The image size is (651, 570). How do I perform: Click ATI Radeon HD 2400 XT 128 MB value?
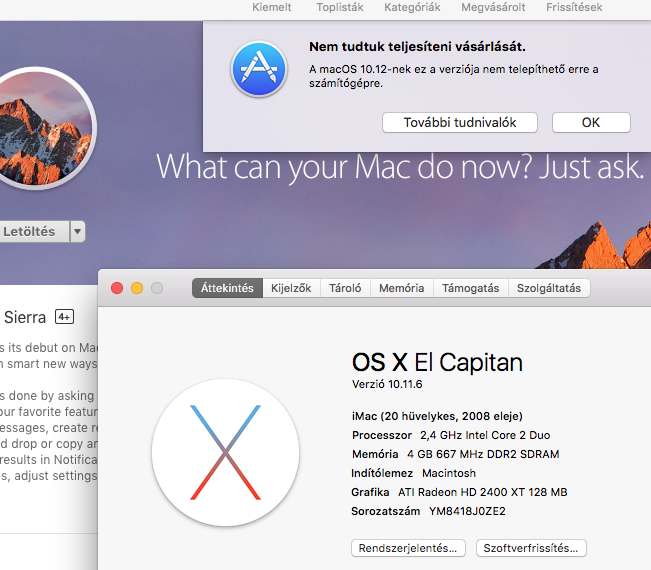[x=482, y=492]
